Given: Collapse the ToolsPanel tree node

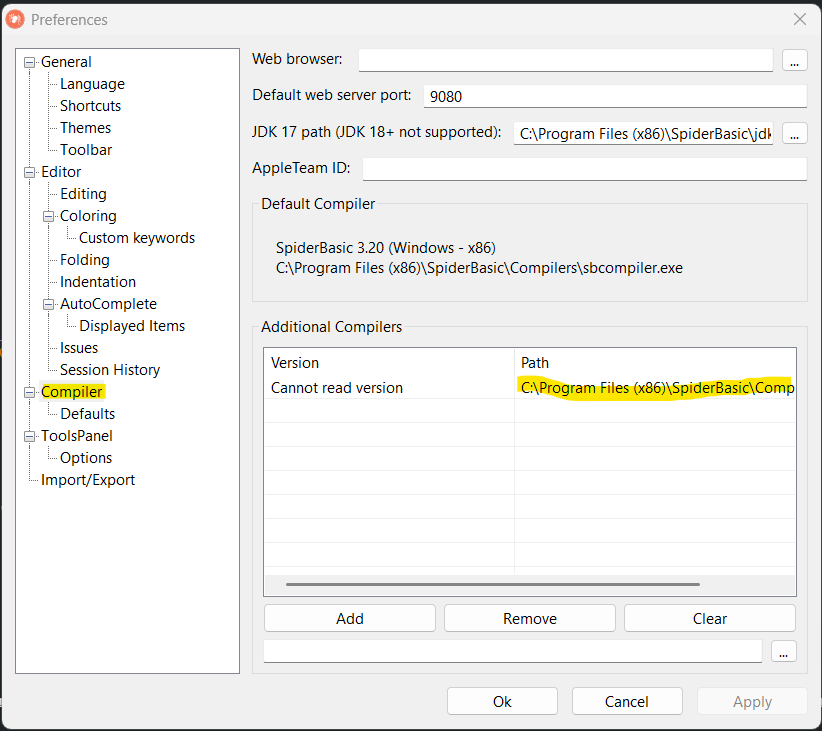Looking at the screenshot, I should [30, 436].
